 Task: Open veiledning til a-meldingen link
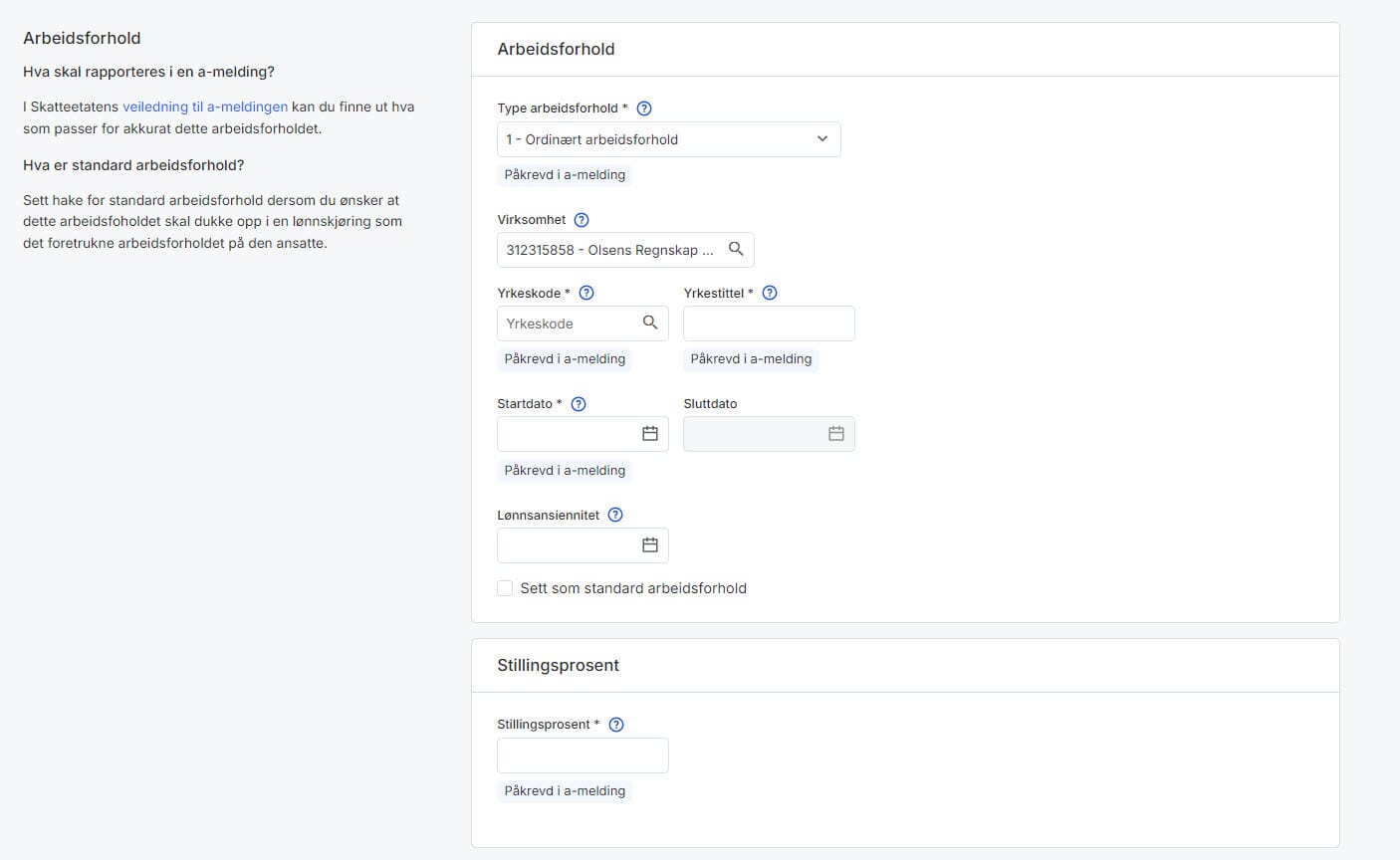[x=205, y=107]
